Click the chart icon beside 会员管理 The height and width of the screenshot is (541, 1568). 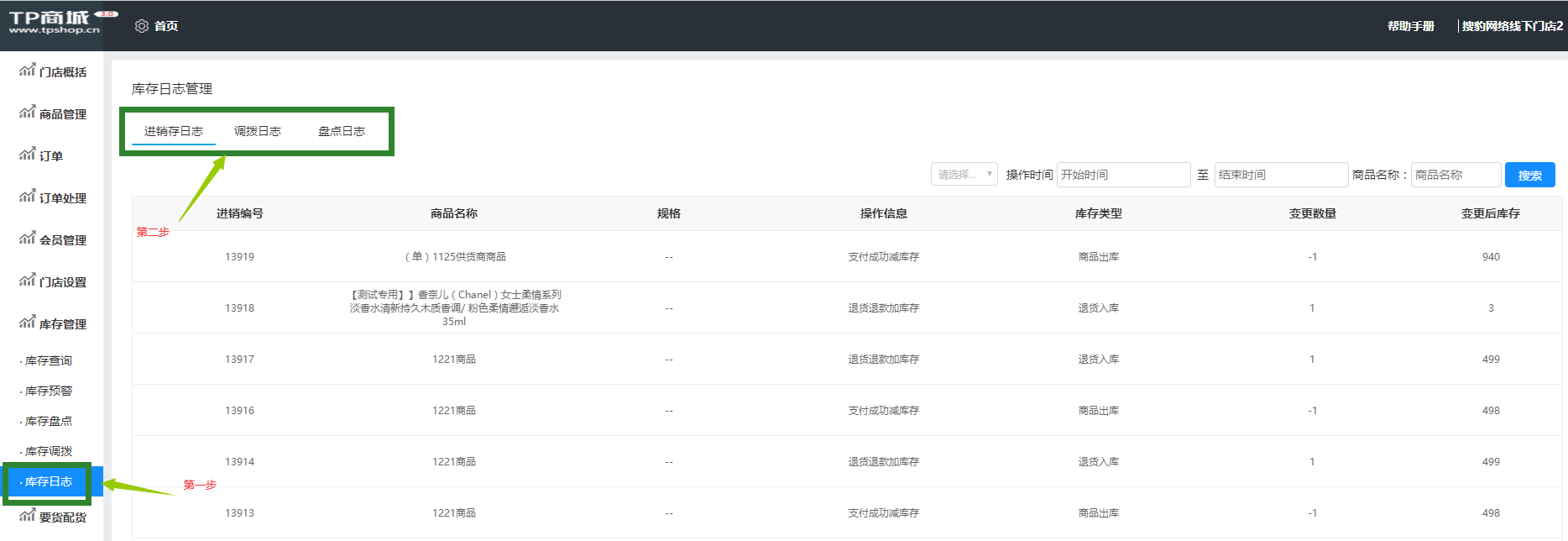click(28, 239)
